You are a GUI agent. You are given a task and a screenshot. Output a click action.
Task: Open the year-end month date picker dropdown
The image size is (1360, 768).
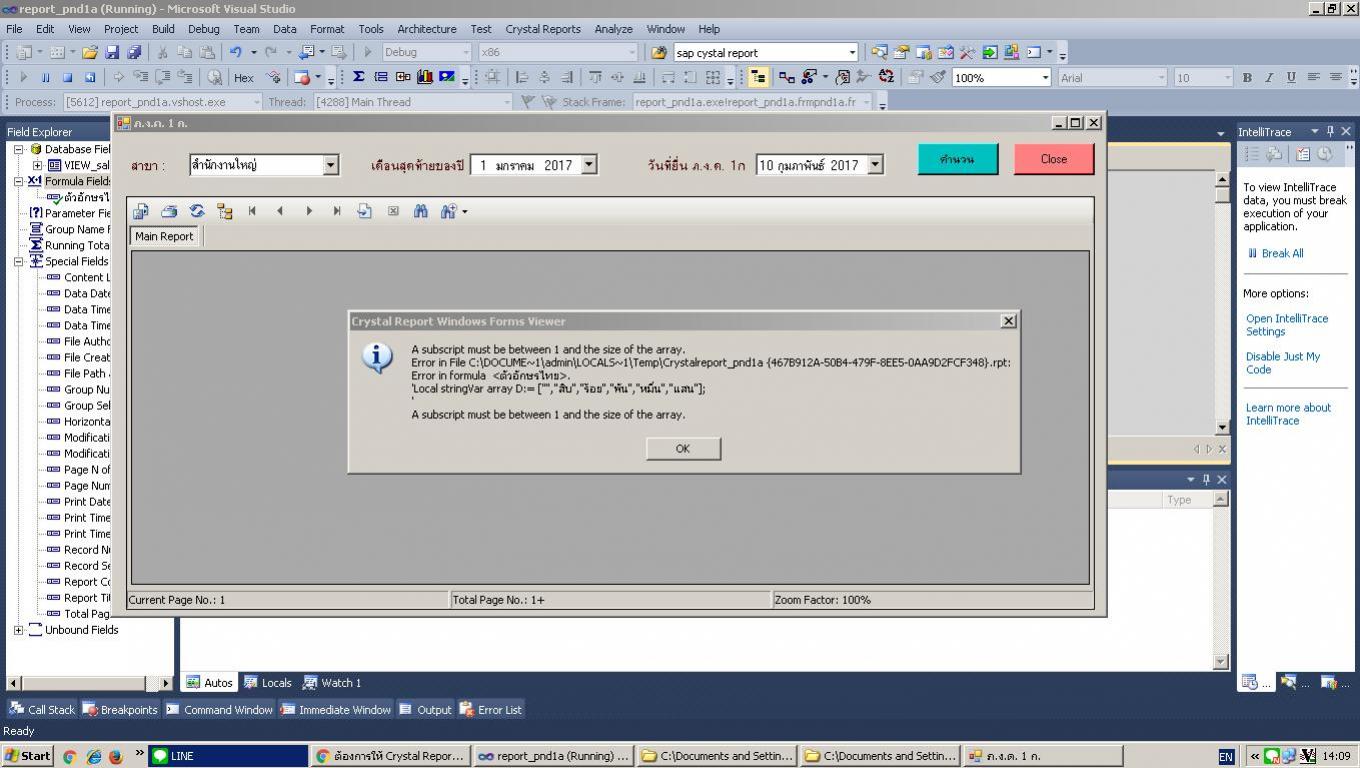(589, 165)
